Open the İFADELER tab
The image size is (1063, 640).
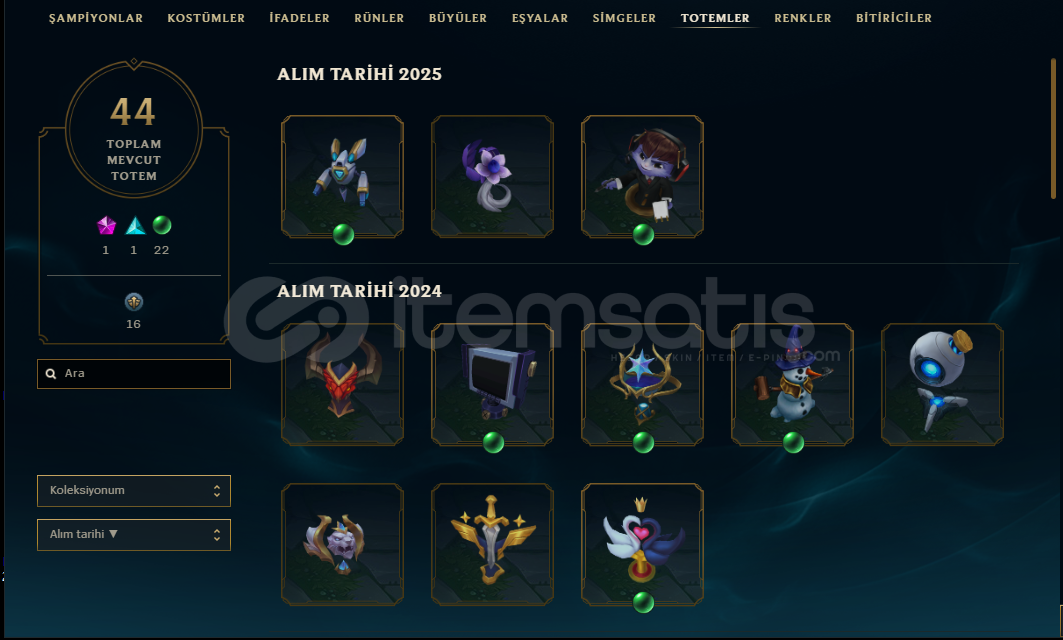(x=299, y=18)
